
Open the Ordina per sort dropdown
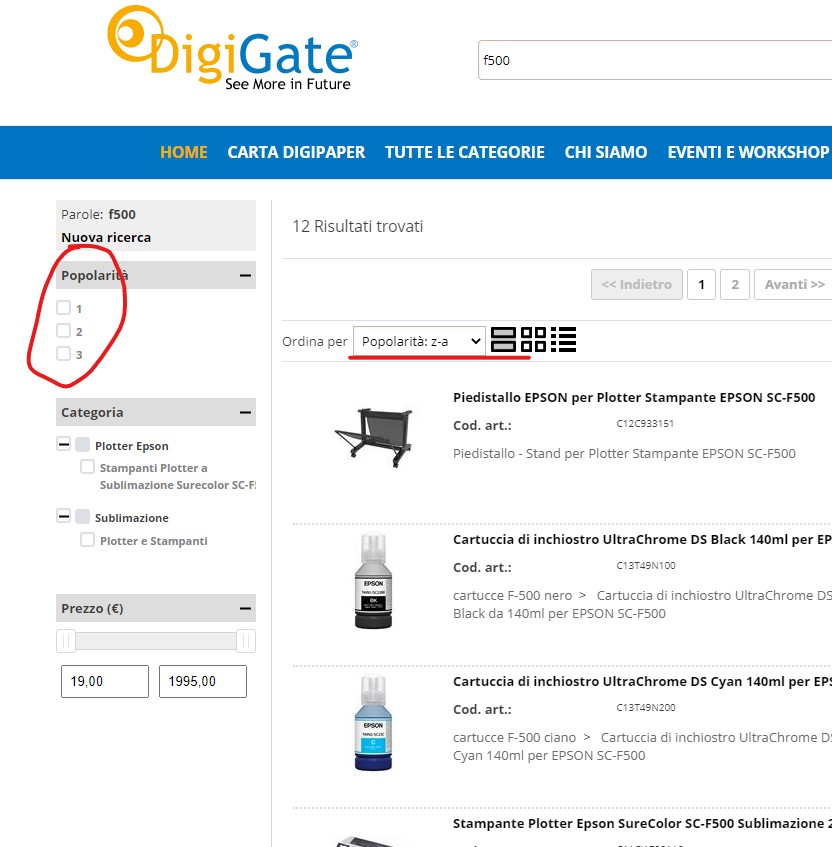pos(419,341)
